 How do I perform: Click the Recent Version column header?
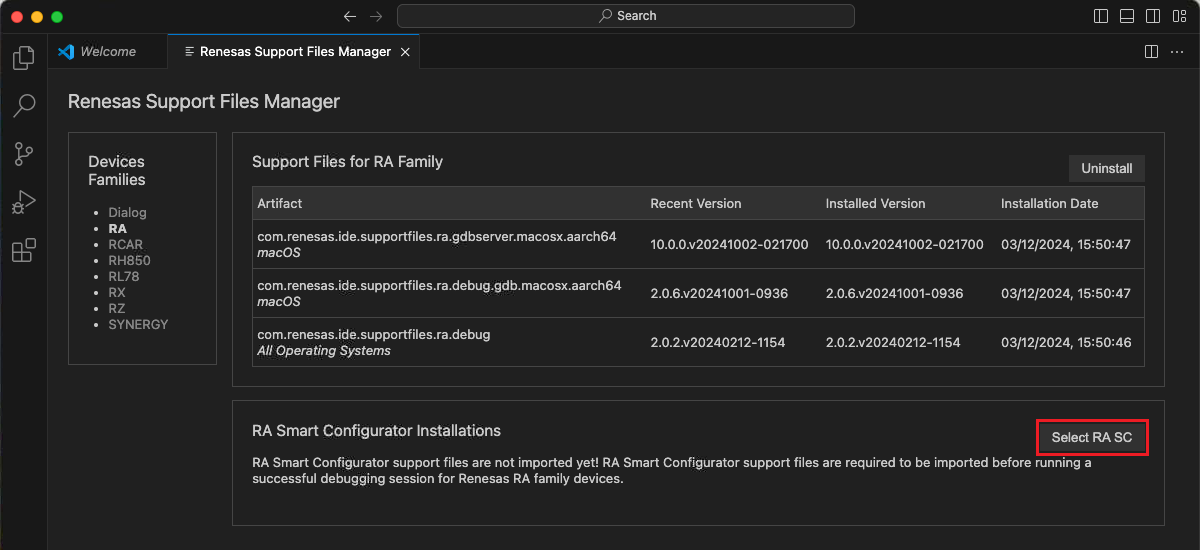[x=696, y=203]
